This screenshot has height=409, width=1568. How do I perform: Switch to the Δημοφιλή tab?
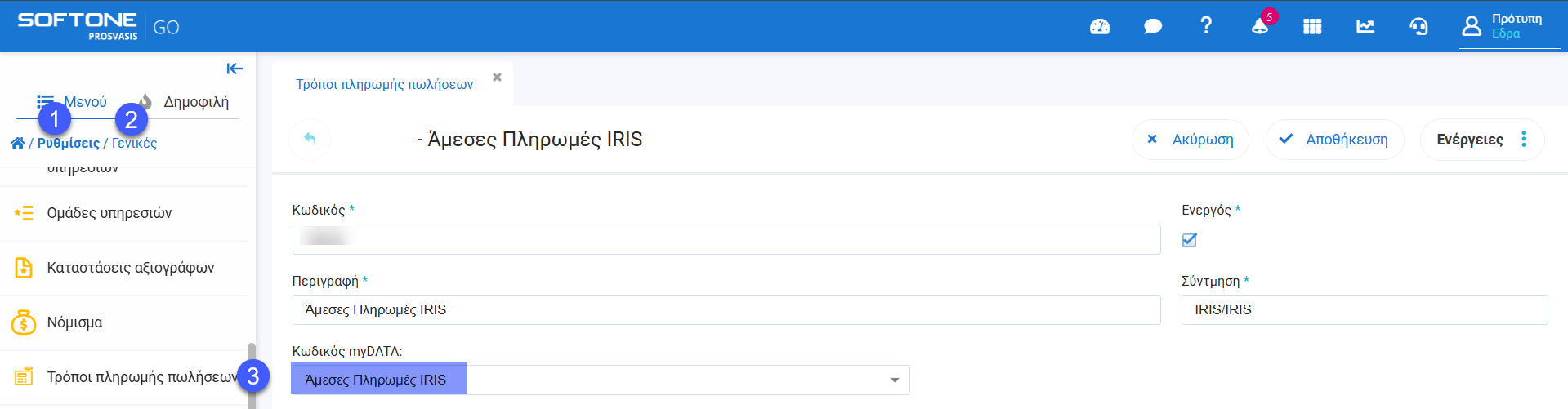pos(194,102)
